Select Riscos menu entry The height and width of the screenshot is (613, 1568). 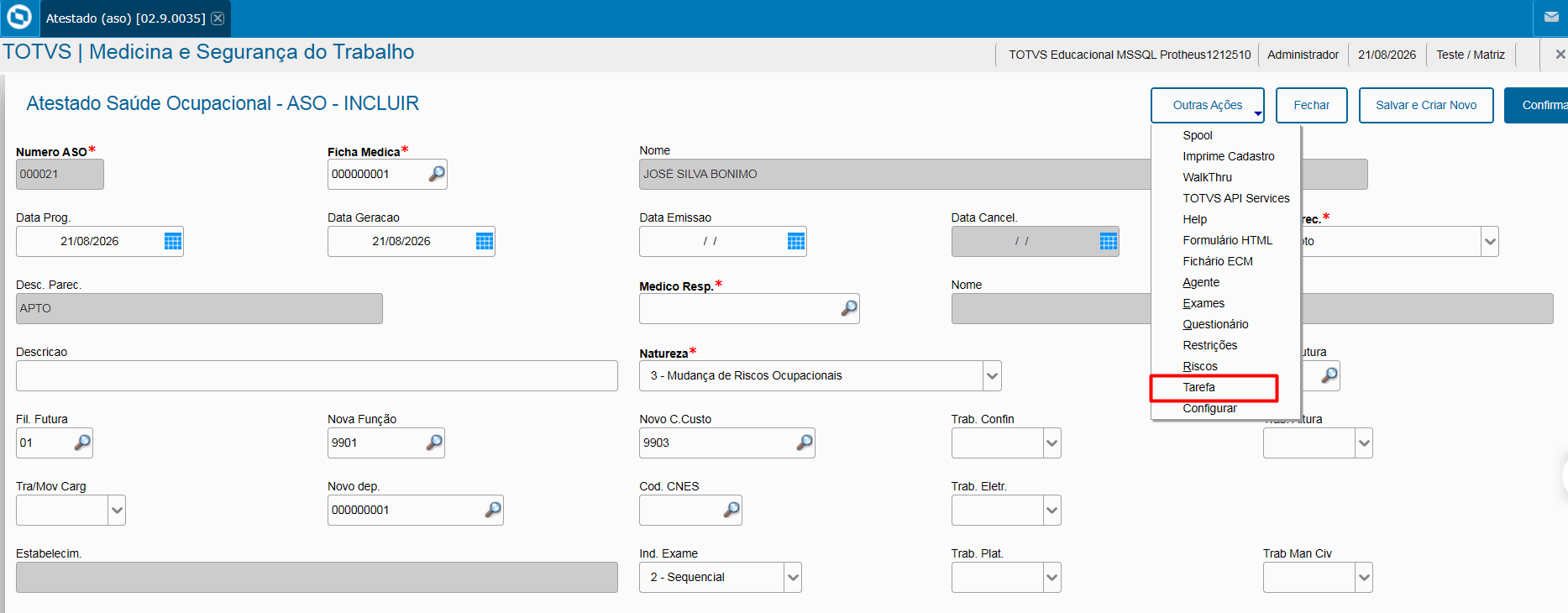[1200, 366]
